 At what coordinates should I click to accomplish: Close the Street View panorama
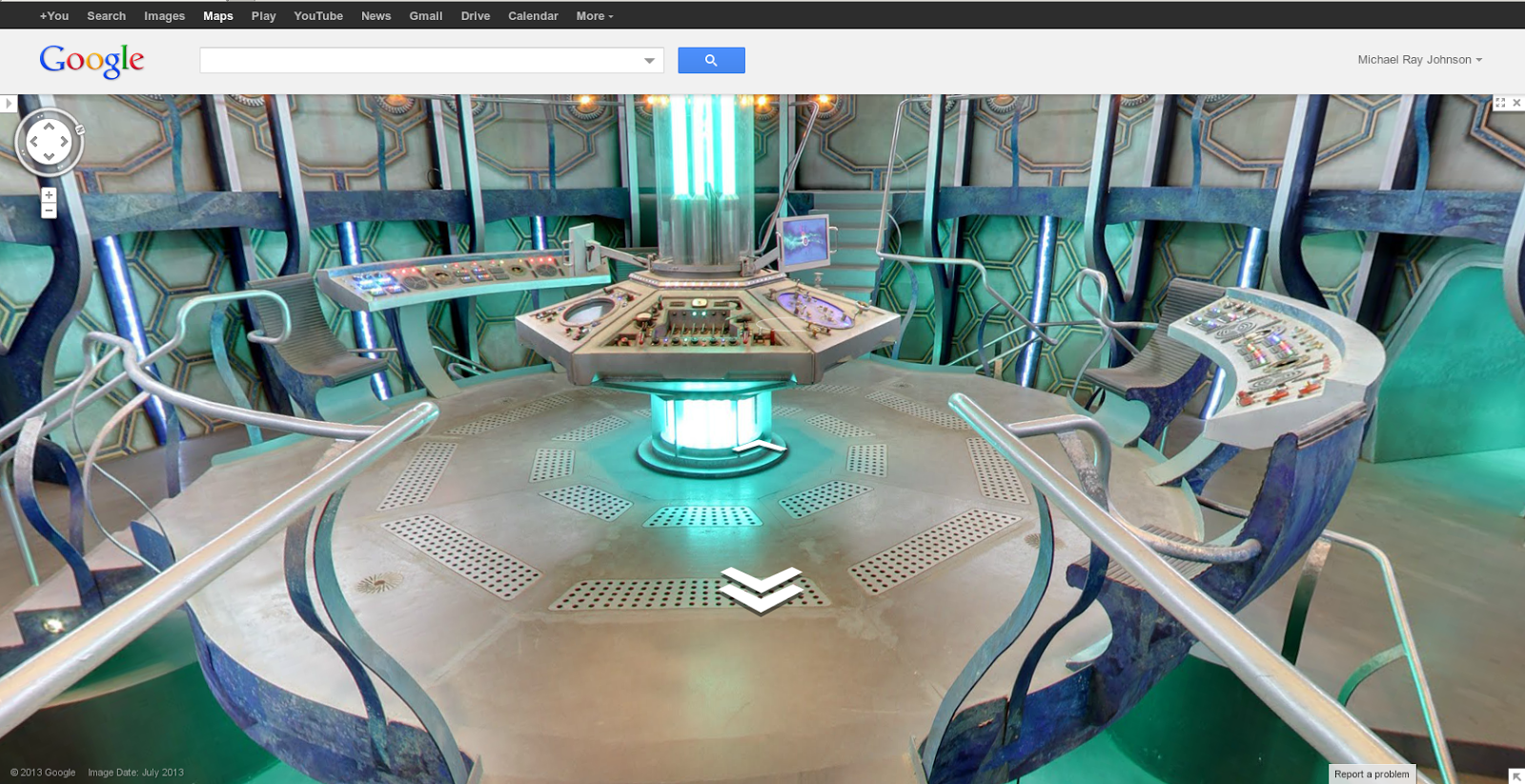[1516, 103]
